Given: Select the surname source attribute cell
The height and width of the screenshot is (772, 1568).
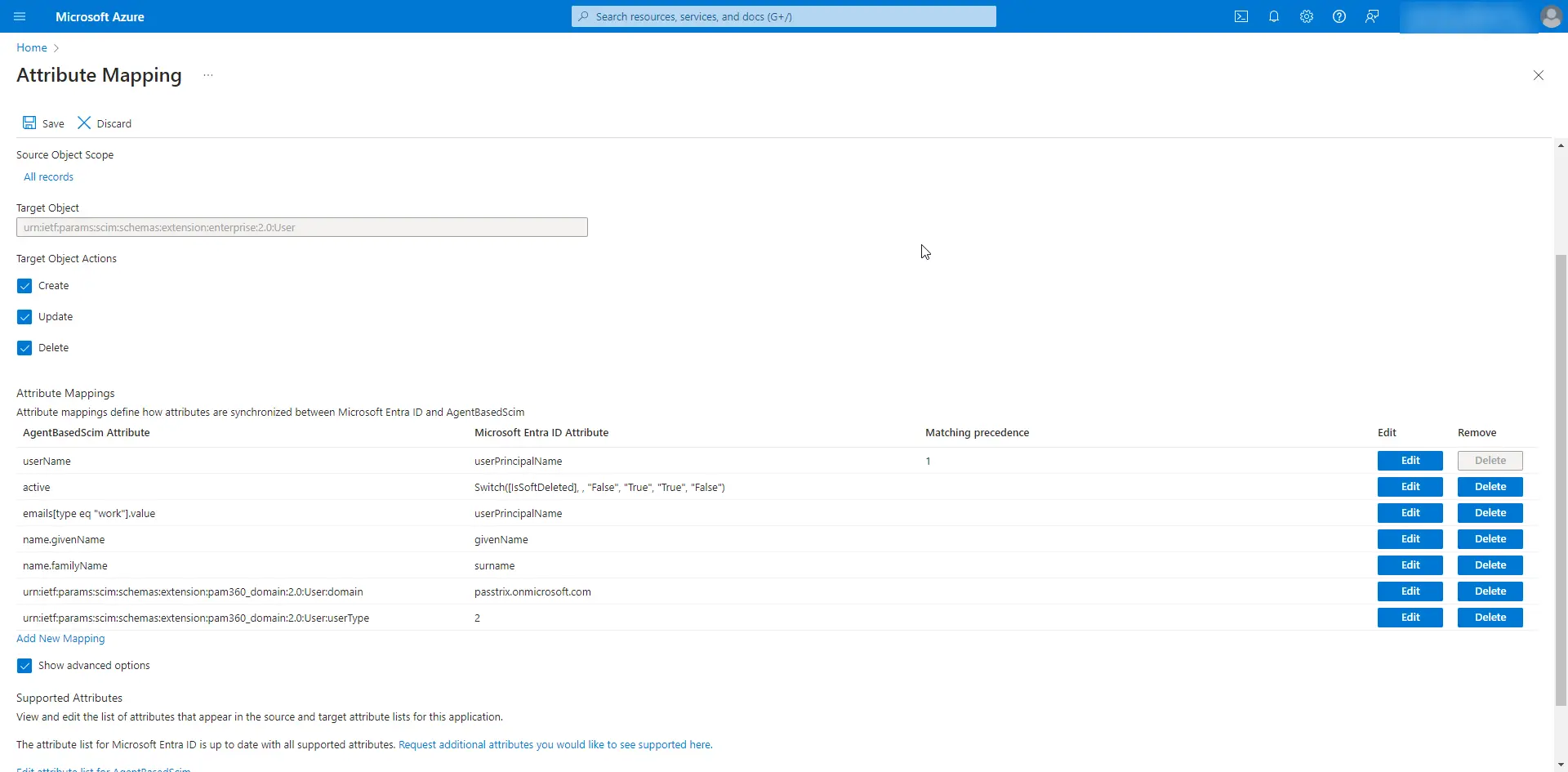Looking at the screenshot, I should click(495, 566).
